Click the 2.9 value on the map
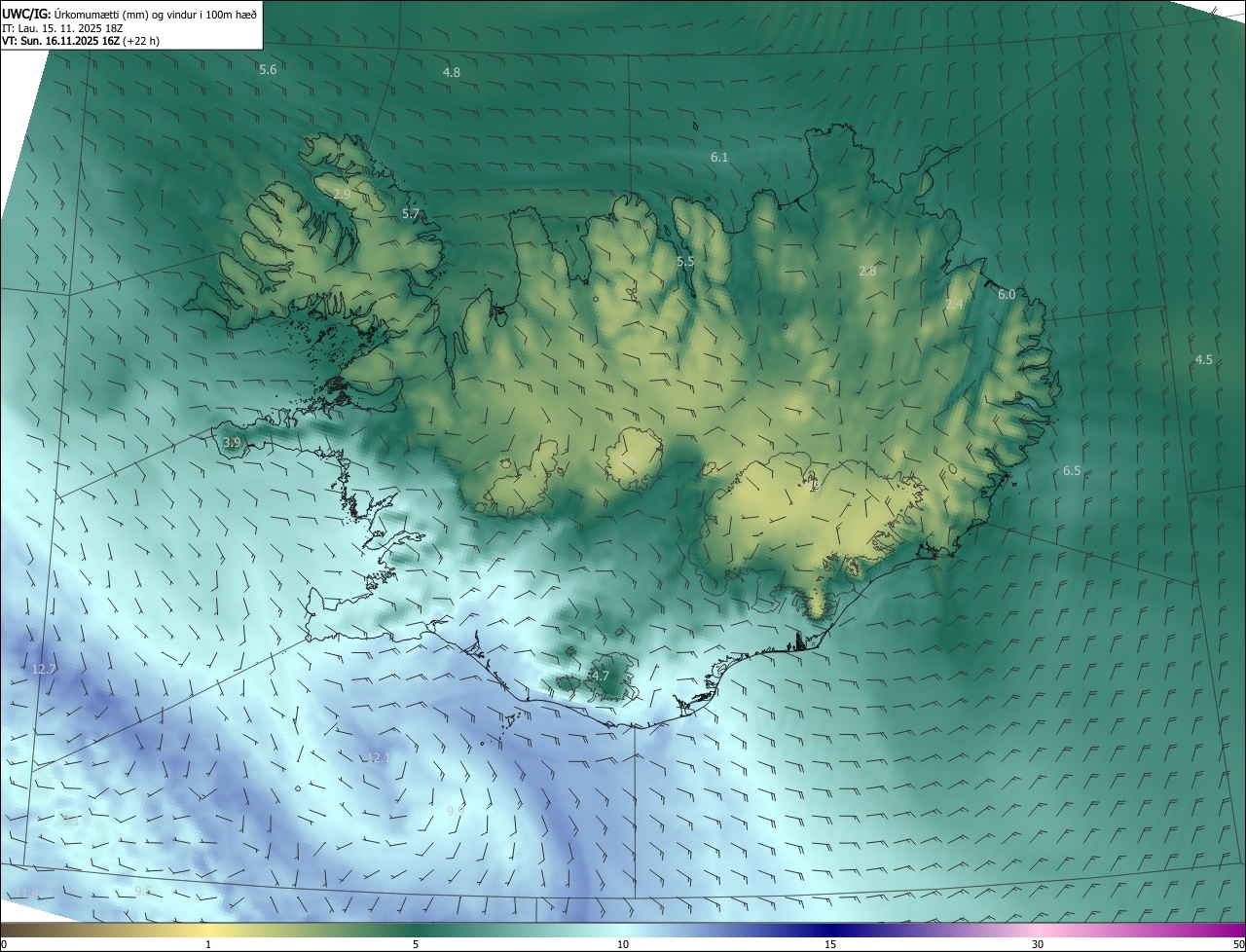The height and width of the screenshot is (952, 1246). [342, 195]
